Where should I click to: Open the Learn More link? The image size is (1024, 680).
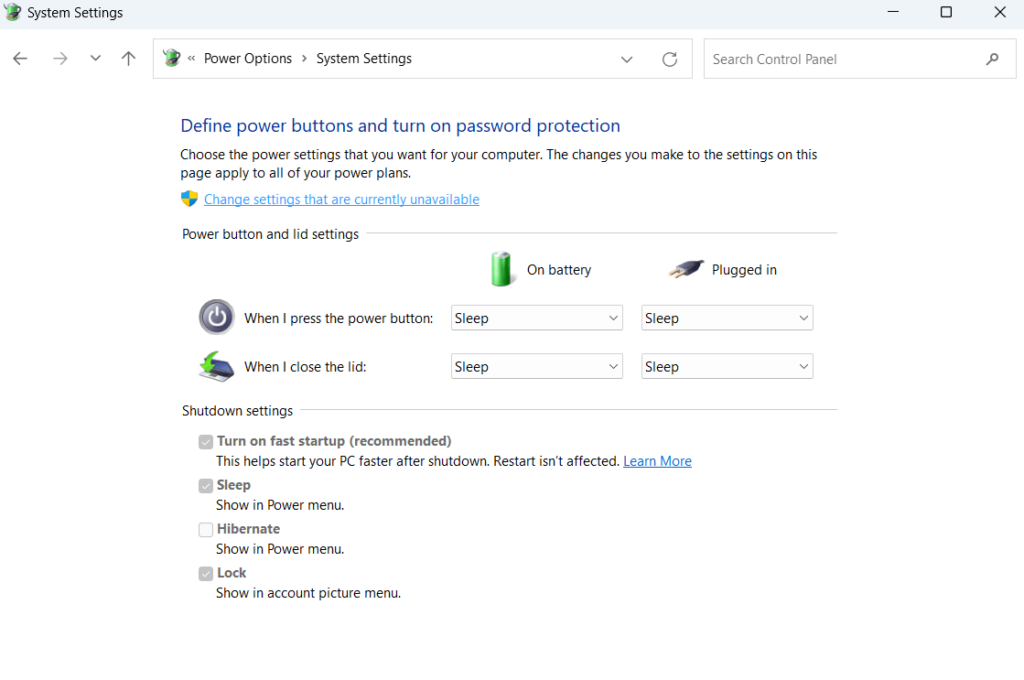click(x=657, y=461)
